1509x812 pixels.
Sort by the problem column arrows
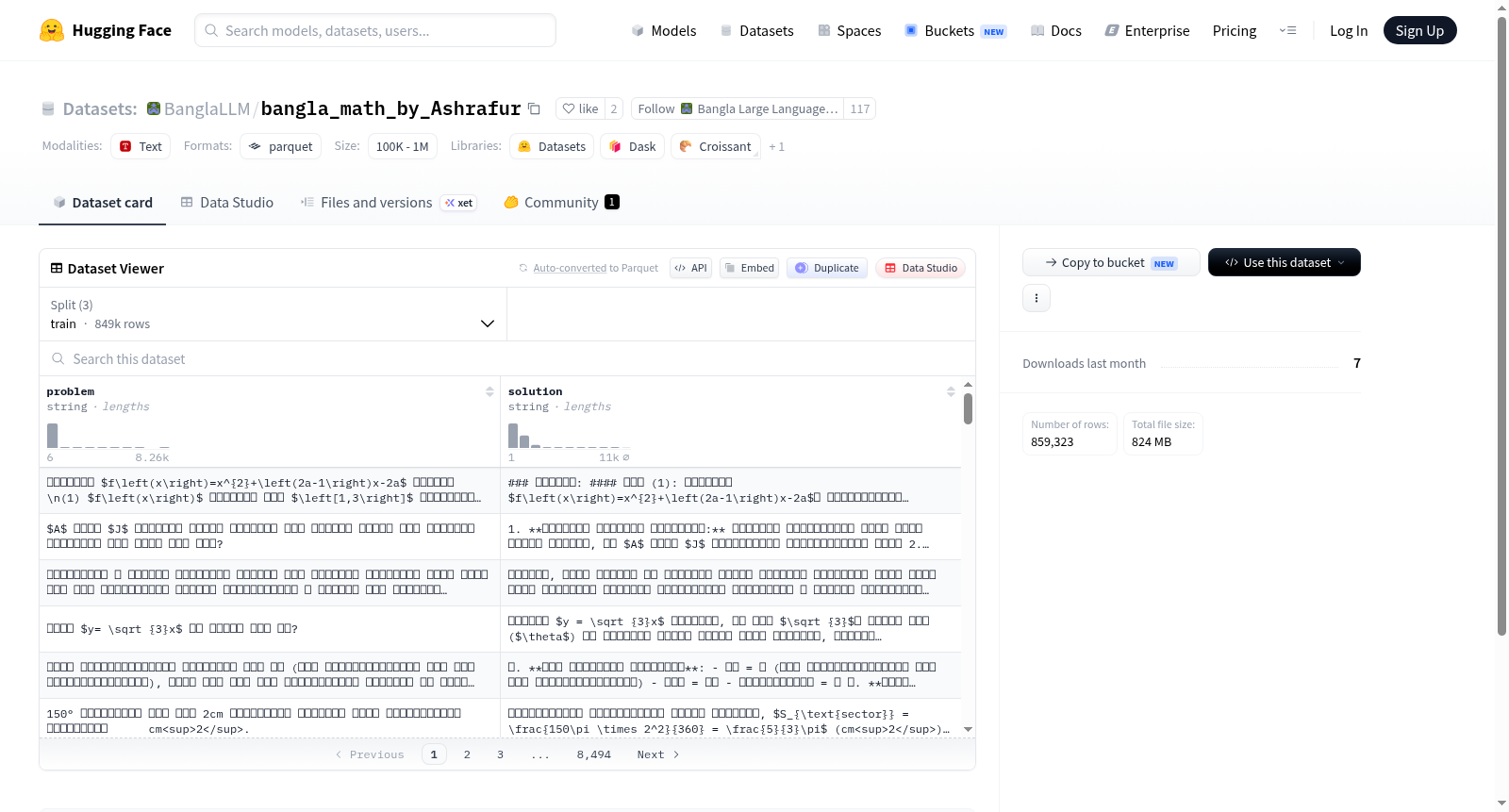point(489,391)
